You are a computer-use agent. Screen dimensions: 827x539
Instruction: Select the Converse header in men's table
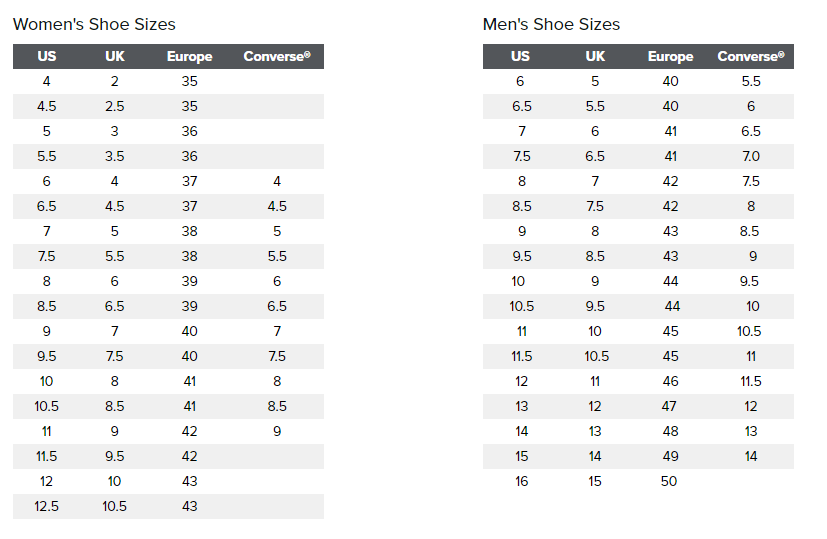point(751,56)
